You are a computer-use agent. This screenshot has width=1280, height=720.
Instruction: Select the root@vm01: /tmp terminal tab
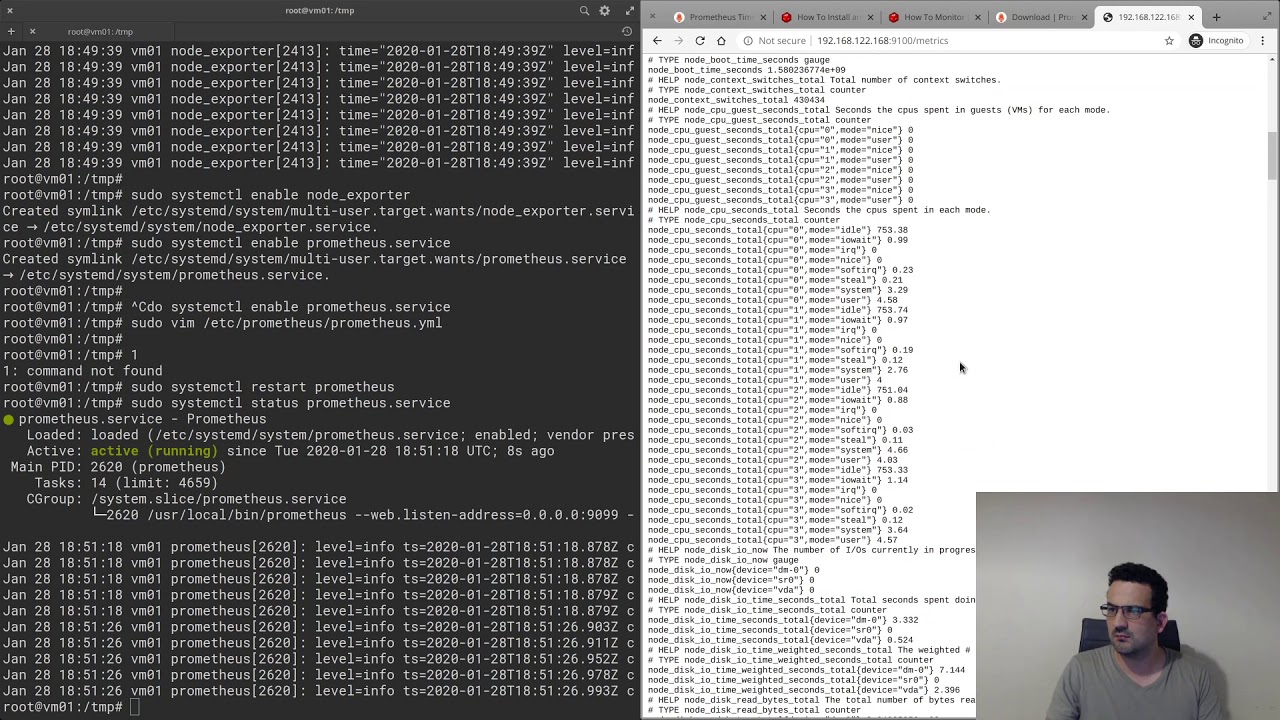pos(100,31)
